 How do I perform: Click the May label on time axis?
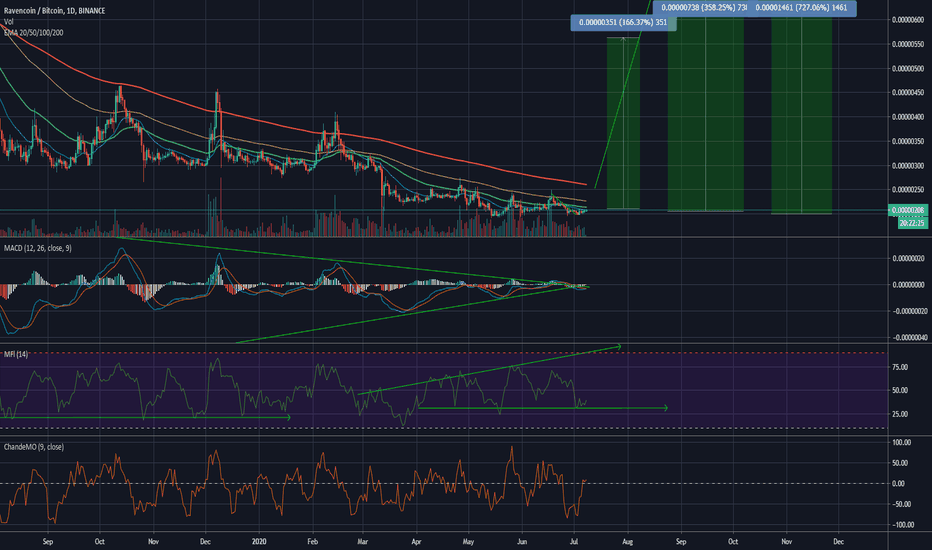468,542
